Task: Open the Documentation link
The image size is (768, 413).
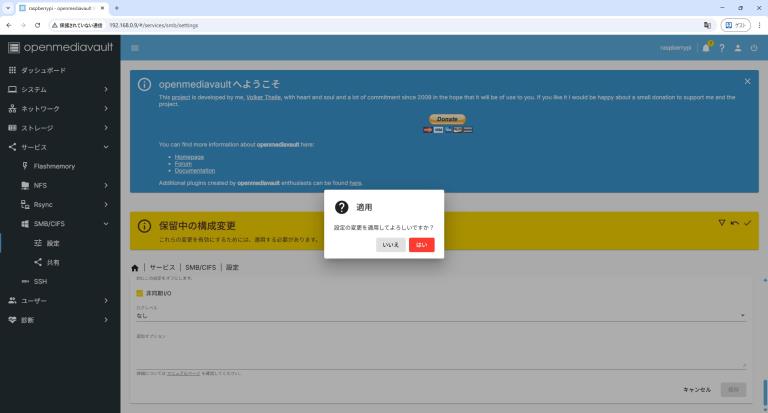Action: click(195, 170)
